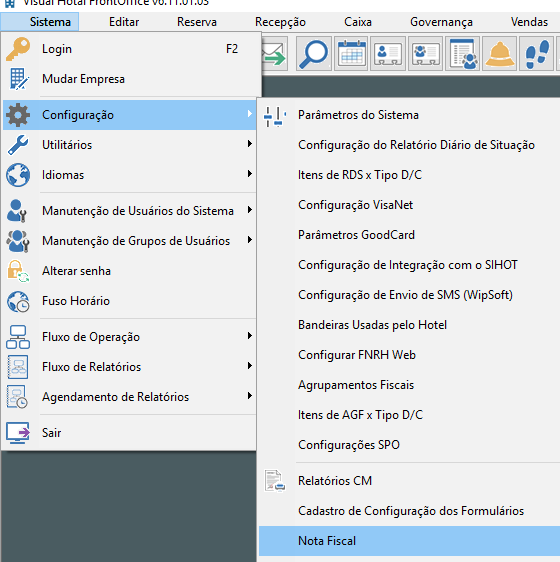This screenshot has height=562, width=560.
Task: Expand the Fluxo de Relatórios submenu arrow
Action: pos(250,366)
